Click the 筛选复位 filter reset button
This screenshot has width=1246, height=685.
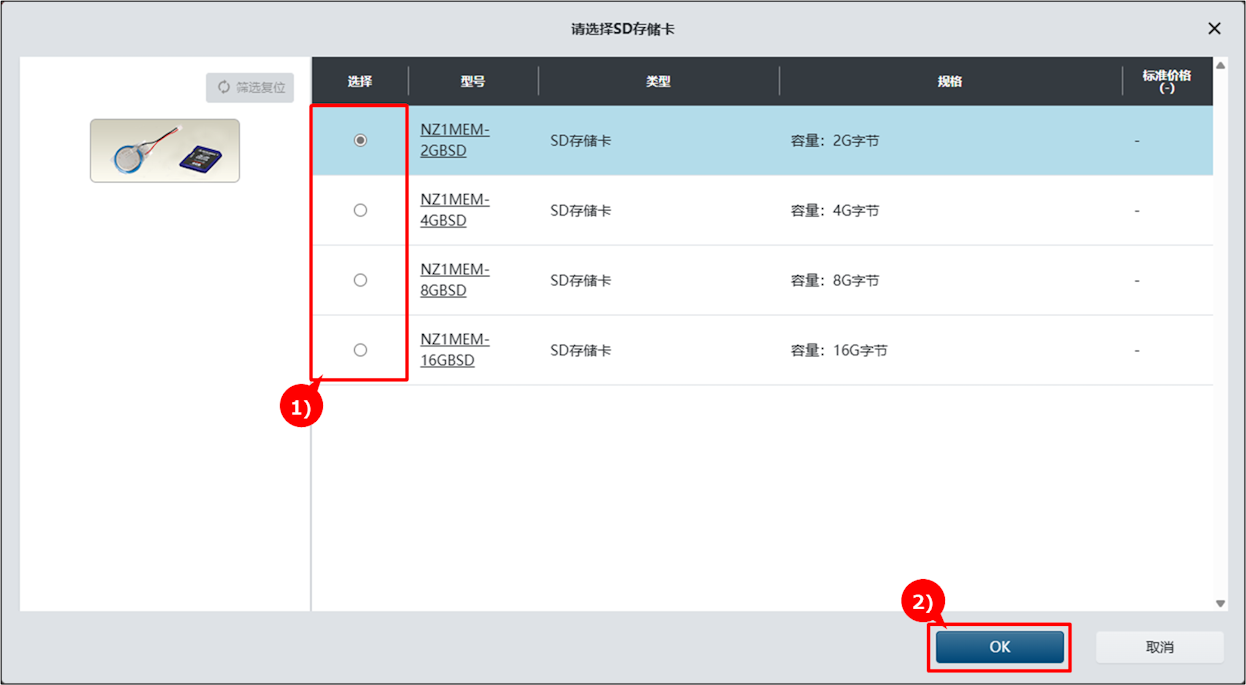250,87
